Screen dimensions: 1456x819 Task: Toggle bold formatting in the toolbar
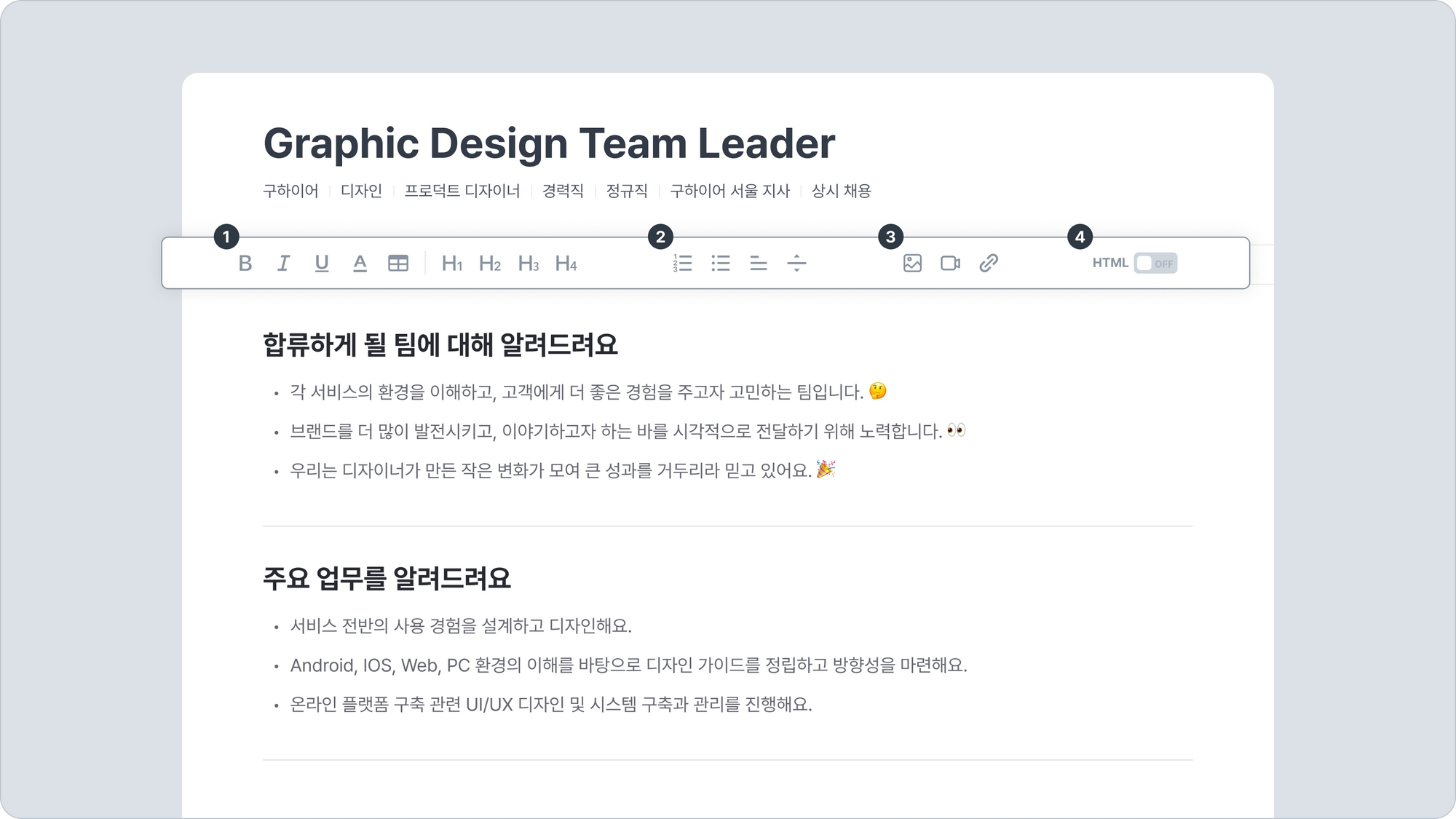245,264
